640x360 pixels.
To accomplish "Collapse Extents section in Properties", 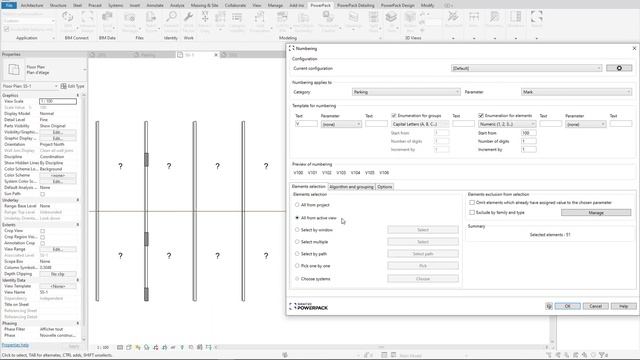I will click(78, 224).
